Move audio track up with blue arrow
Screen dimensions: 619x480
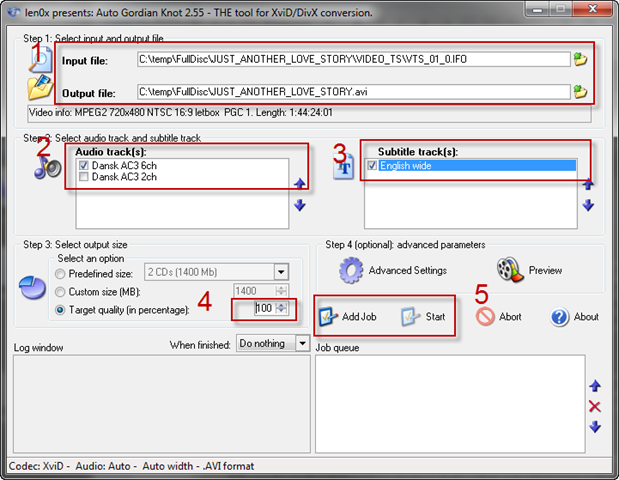(300, 184)
